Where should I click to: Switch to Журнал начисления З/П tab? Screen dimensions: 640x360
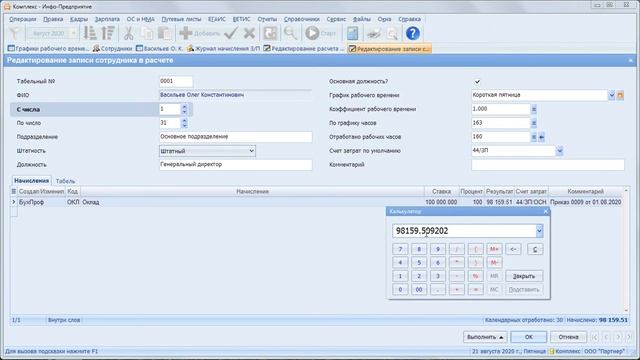point(223,49)
